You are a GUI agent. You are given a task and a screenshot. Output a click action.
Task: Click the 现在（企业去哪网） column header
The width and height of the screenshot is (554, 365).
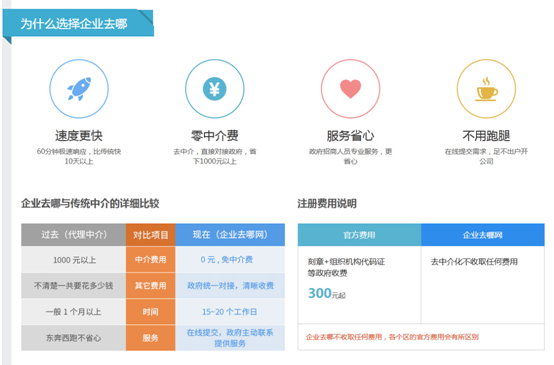point(230,235)
